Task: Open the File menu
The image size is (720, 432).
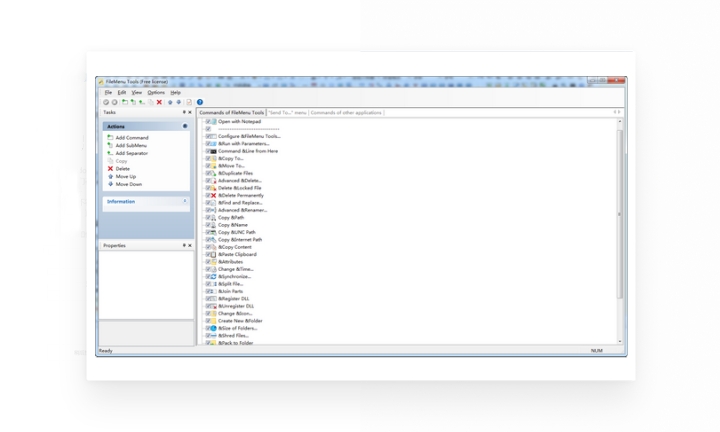Action: pyautogui.click(x=108, y=93)
